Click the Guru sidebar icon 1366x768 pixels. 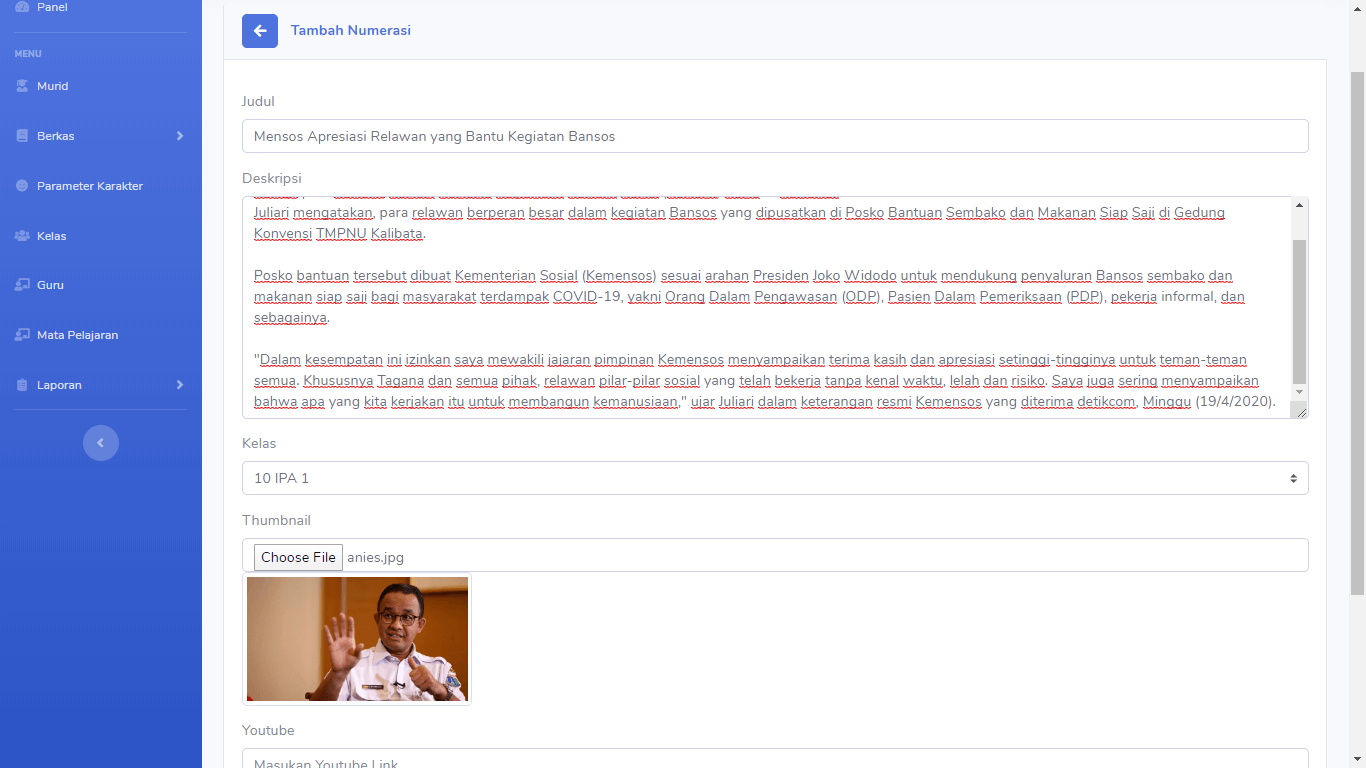(x=22, y=285)
